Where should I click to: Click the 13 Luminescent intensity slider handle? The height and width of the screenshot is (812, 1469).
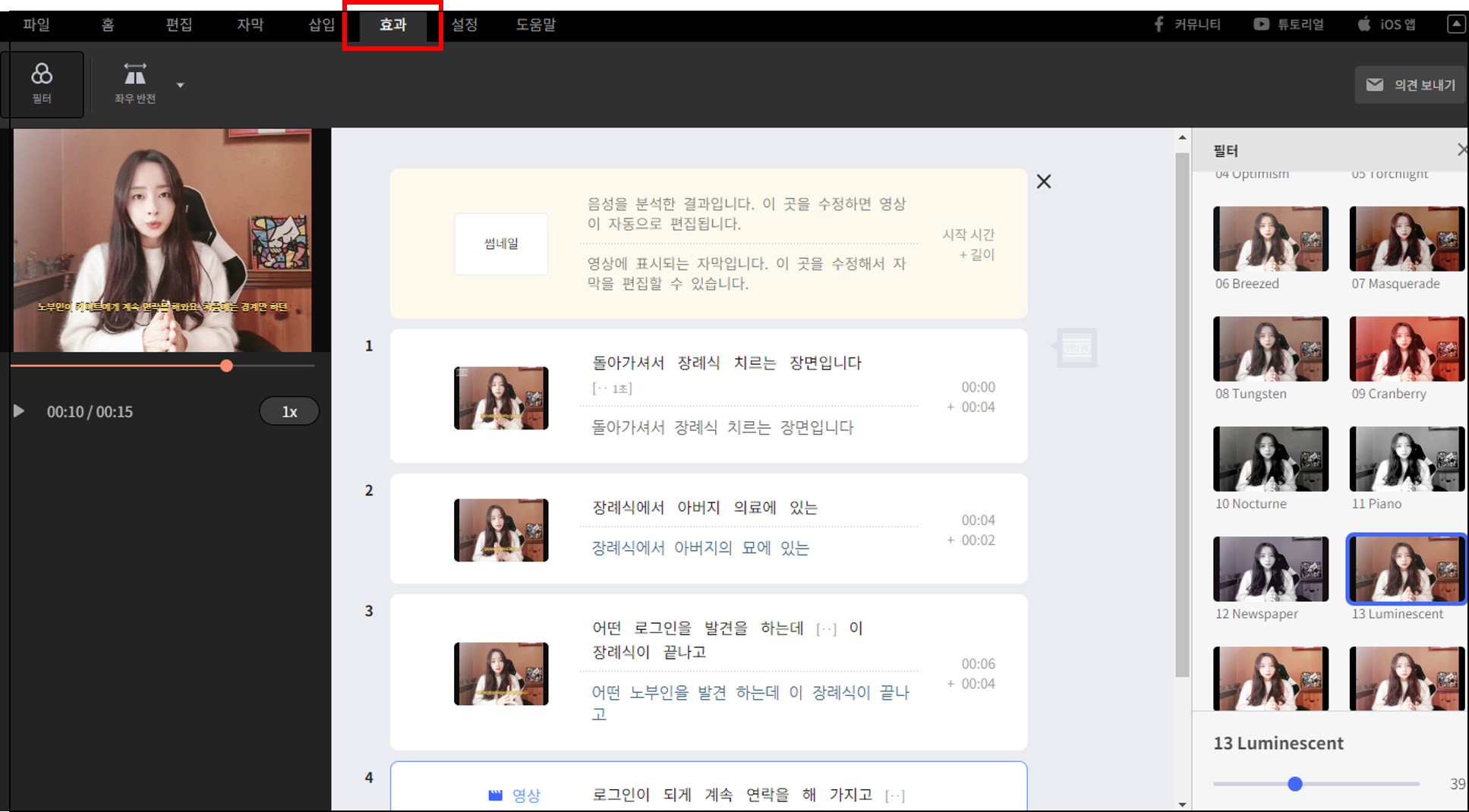point(1295,784)
